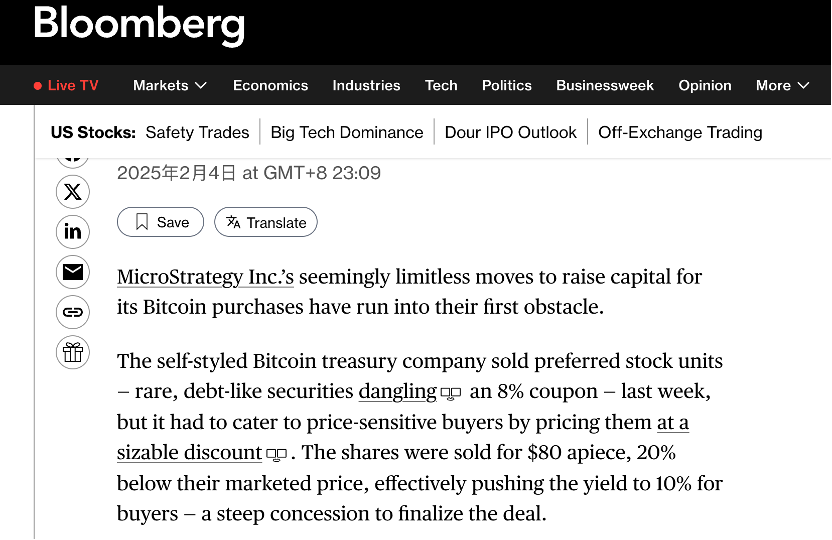Click the gift article icon
This screenshot has width=832, height=540.
[73, 352]
